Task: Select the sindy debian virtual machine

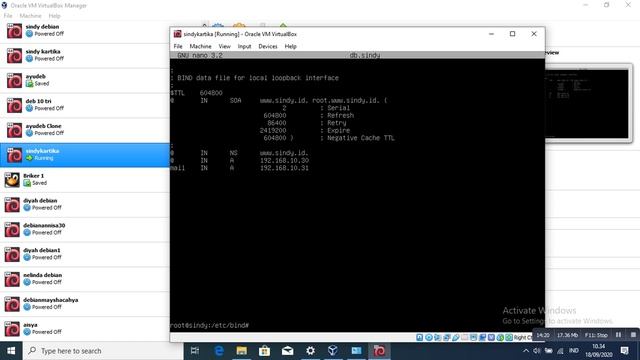Action: 85,31
